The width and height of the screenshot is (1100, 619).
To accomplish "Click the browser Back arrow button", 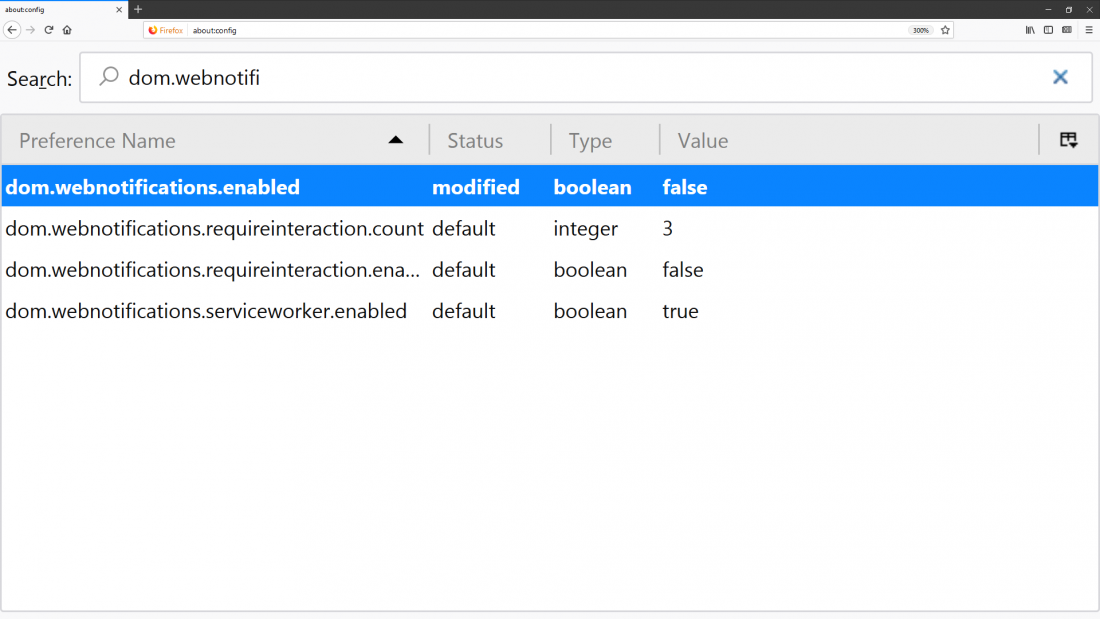I will (12, 30).
